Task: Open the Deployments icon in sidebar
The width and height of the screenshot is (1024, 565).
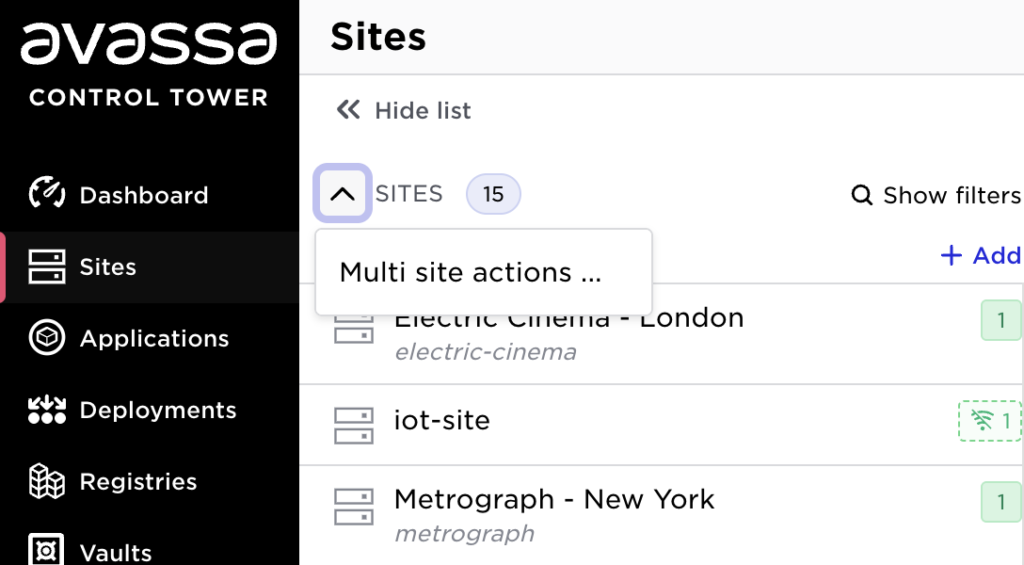Action: click(x=47, y=410)
